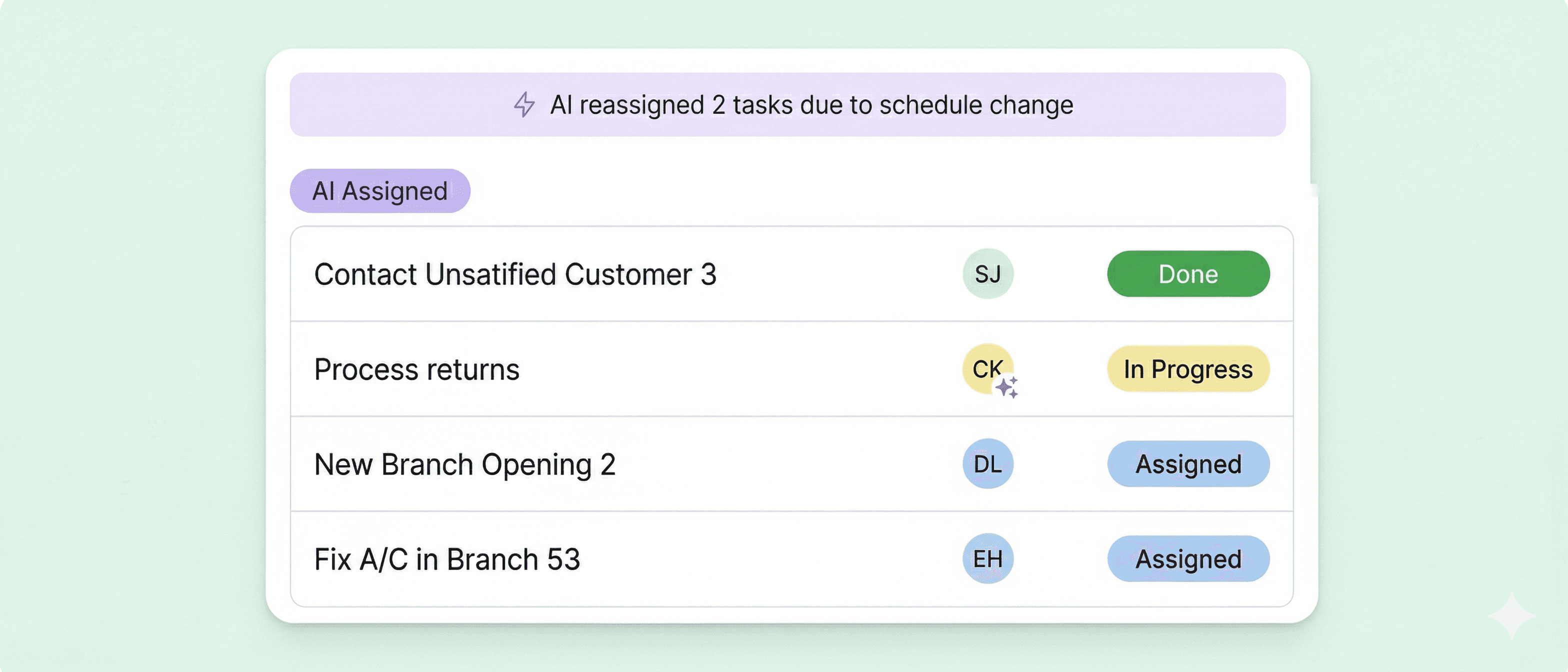The width and height of the screenshot is (1568, 672).
Task: Click the lightning bolt icon in banner
Action: coord(524,104)
